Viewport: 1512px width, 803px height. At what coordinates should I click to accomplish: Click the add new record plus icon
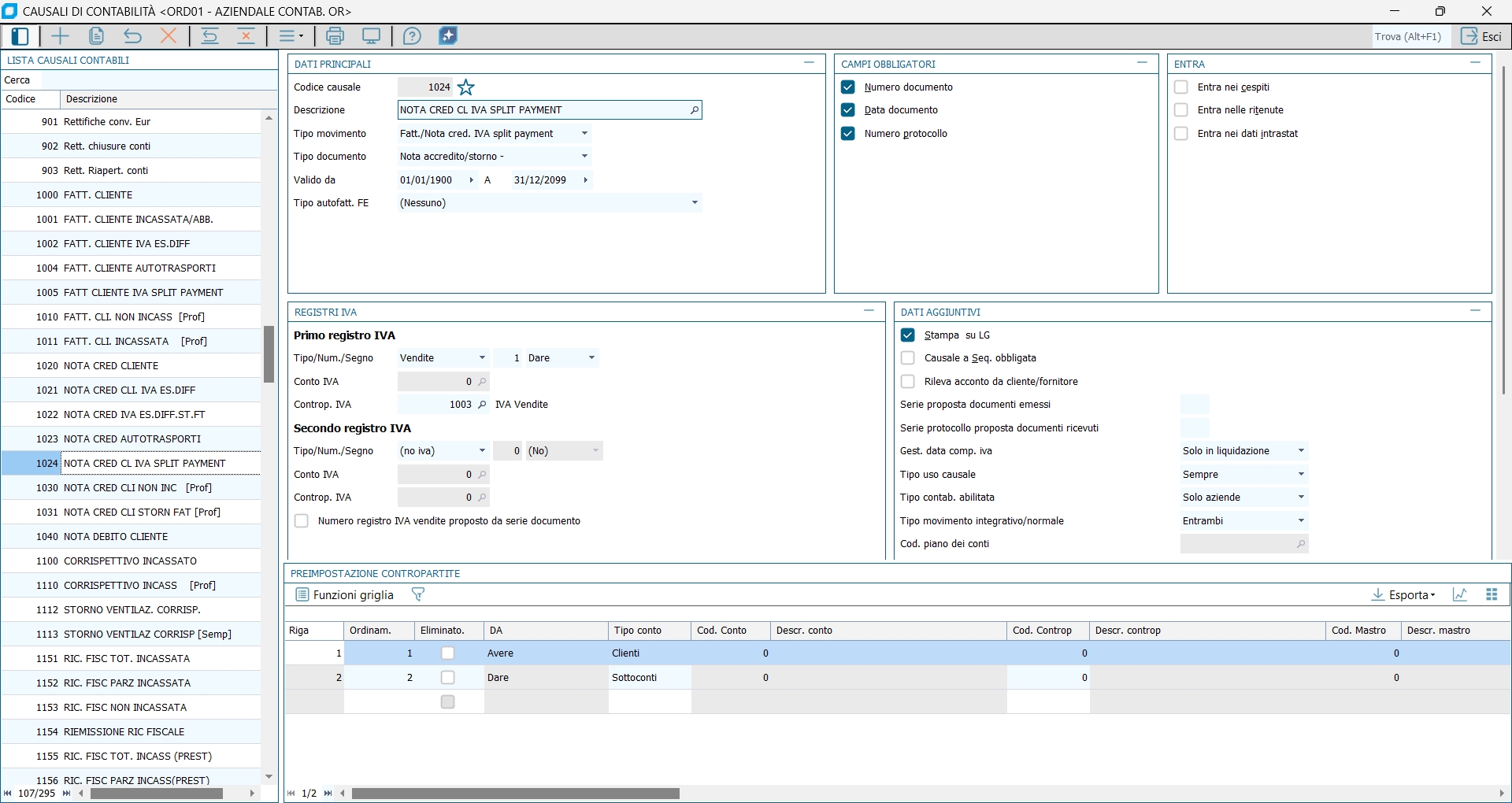[60, 36]
